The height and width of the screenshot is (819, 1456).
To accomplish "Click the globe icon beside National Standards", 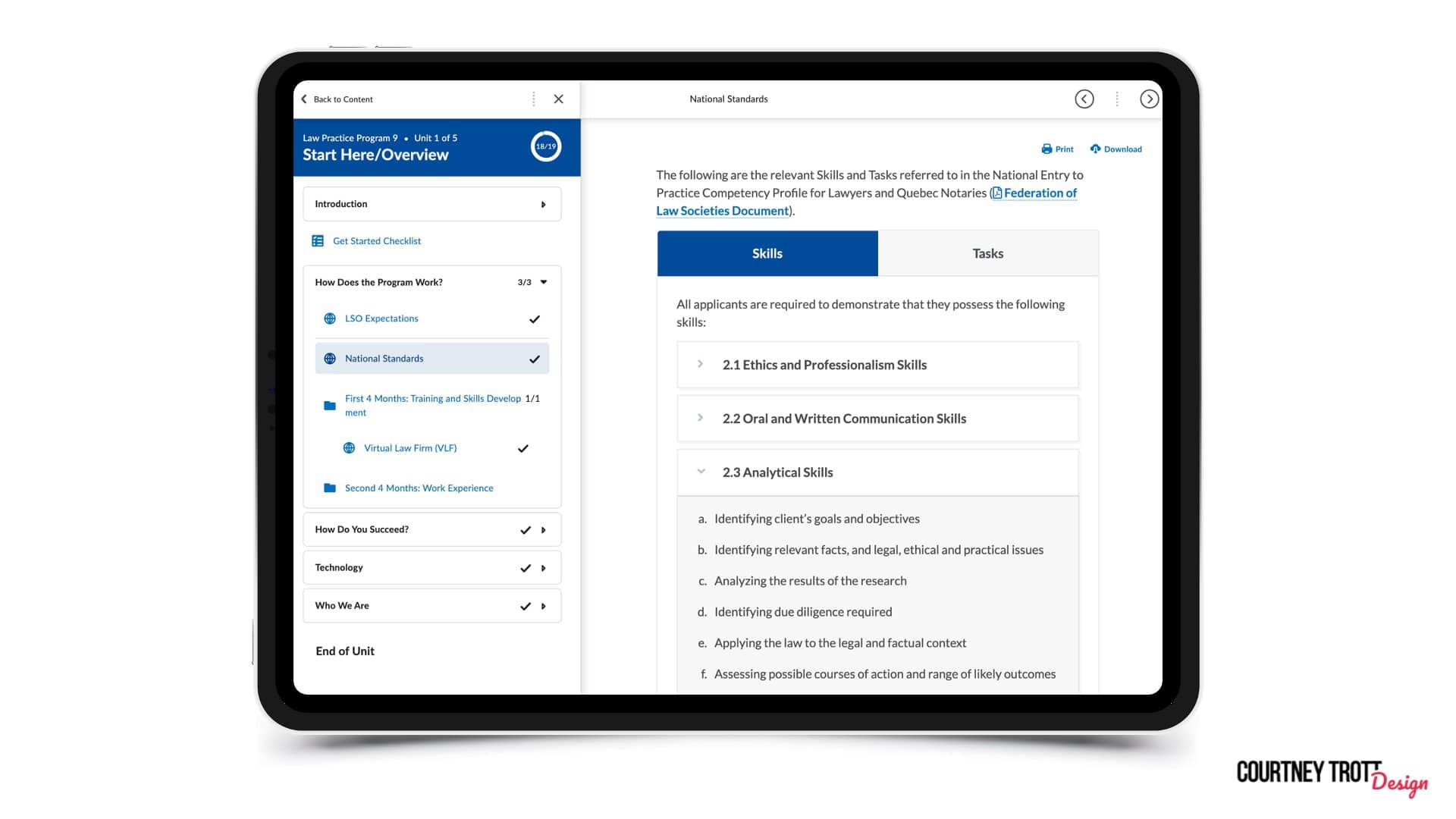I will [330, 359].
